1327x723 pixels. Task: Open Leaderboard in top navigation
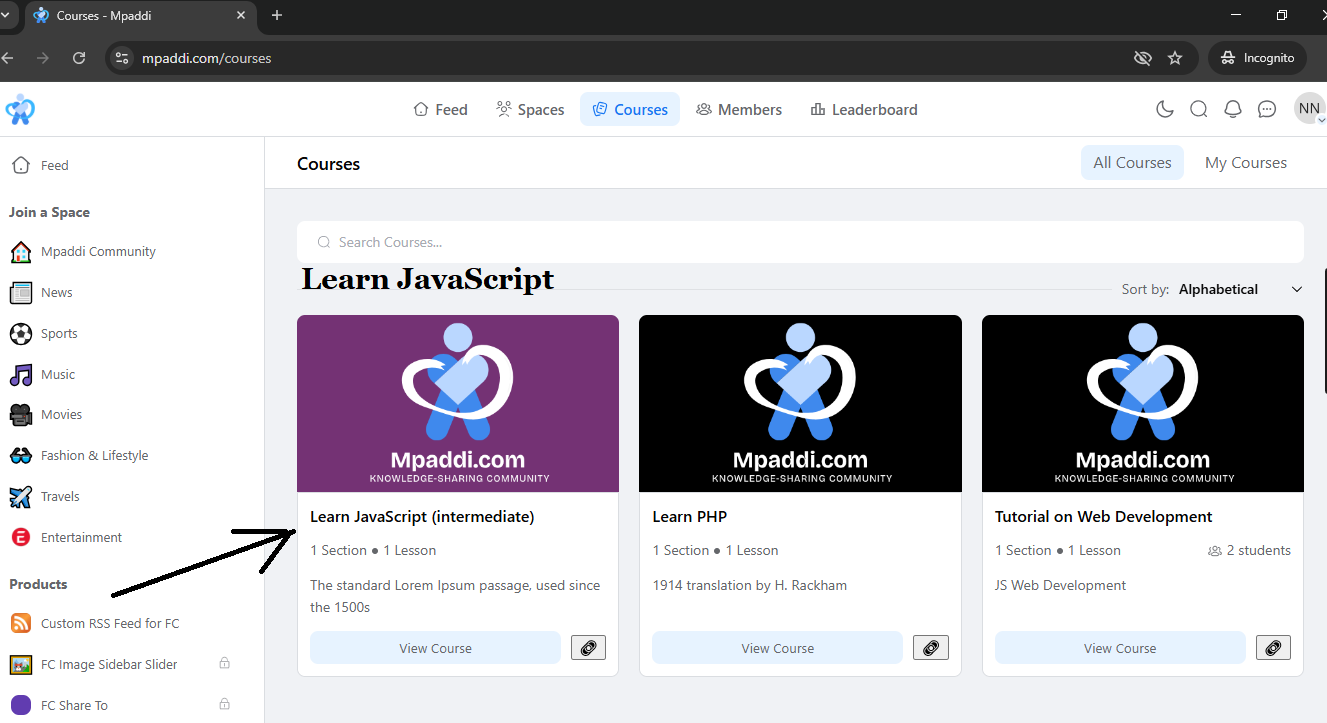click(864, 110)
